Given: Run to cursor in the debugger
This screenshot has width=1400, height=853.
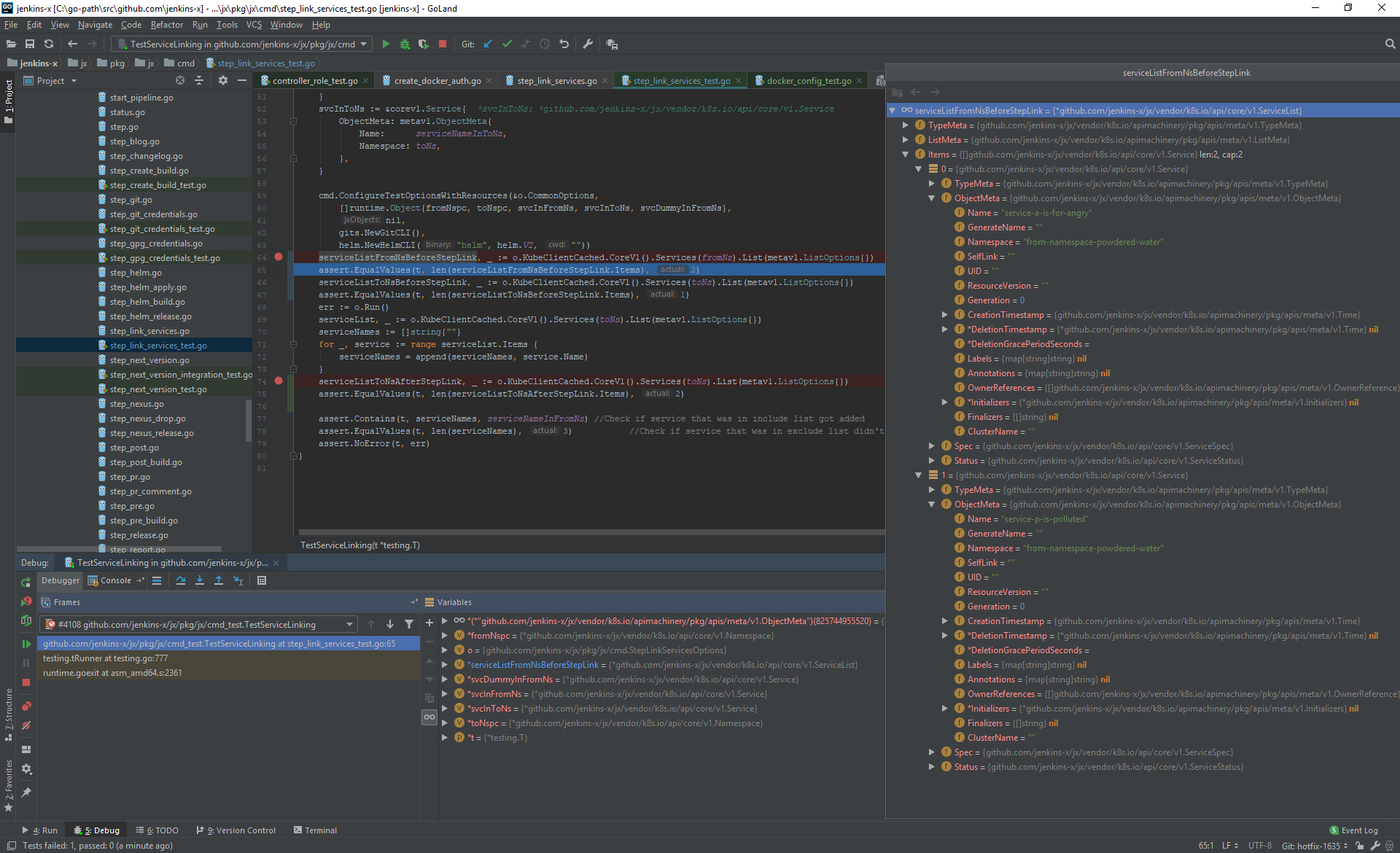Looking at the screenshot, I should pyautogui.click(x=238, y=581).
